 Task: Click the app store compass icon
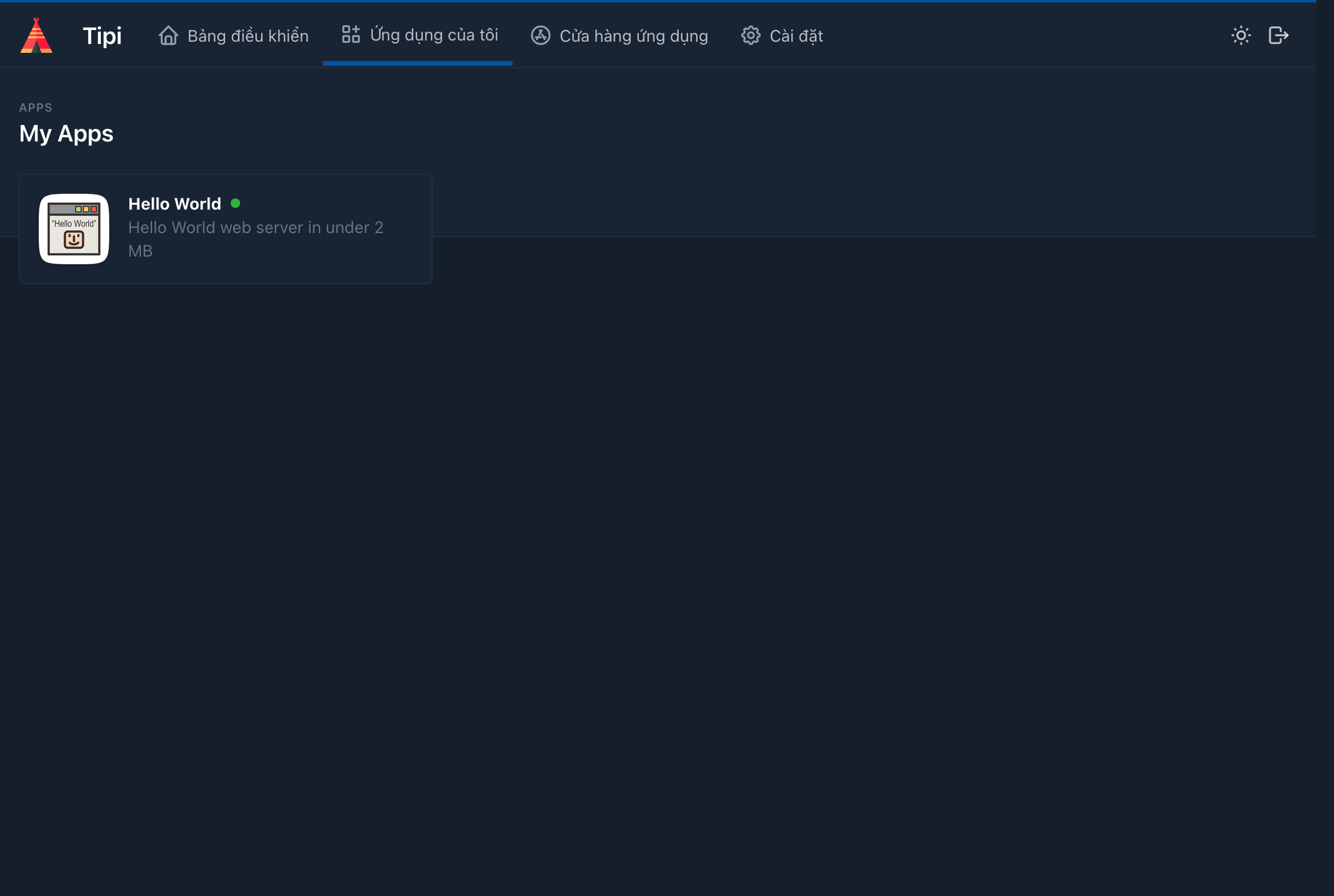tap(540, 36)
